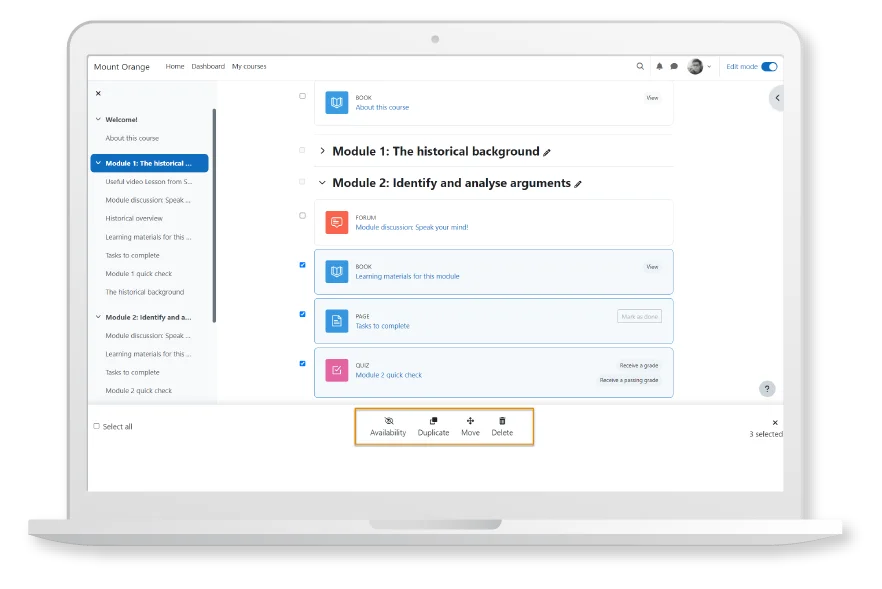Go to Home in top navigation
This screenshot has height=589, width=882.
(175, 66)
